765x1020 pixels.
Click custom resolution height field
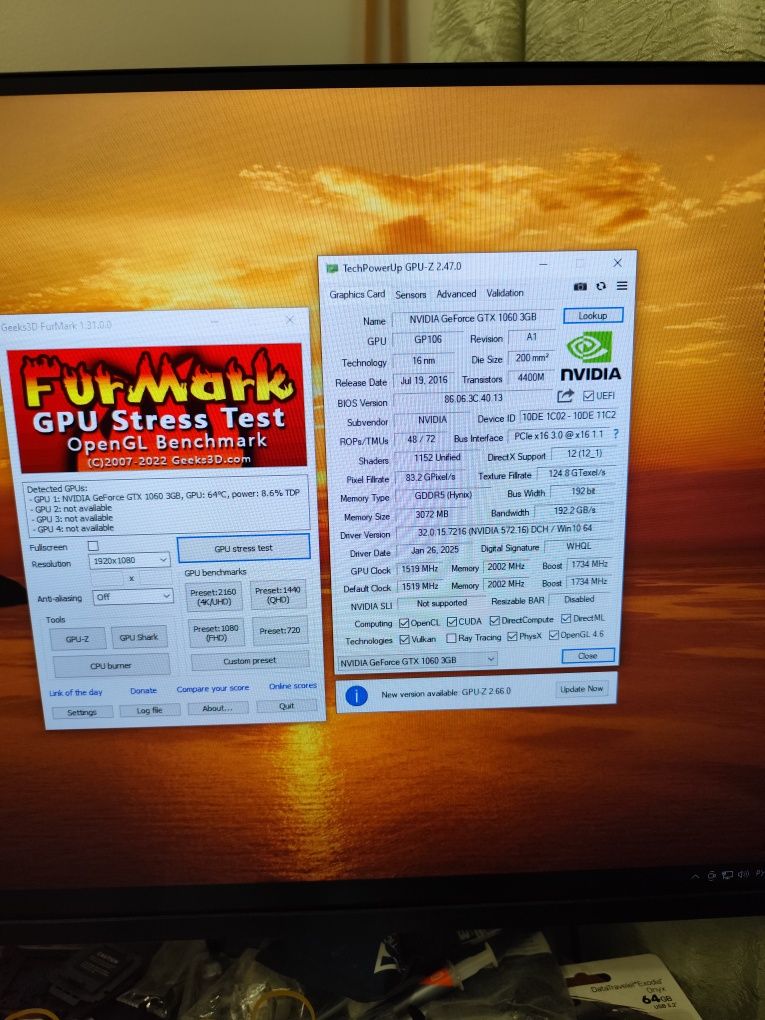click(x=156, y=577)
